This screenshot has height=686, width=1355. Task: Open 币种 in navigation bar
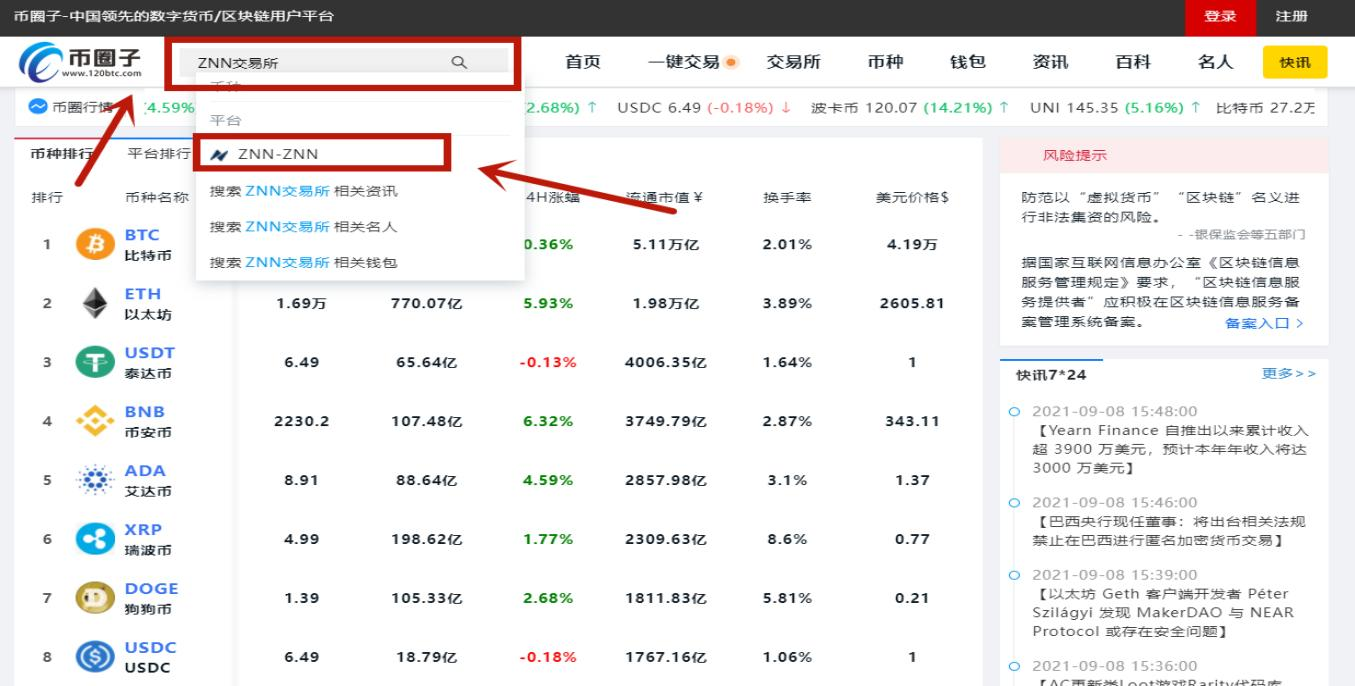(885, 62)
